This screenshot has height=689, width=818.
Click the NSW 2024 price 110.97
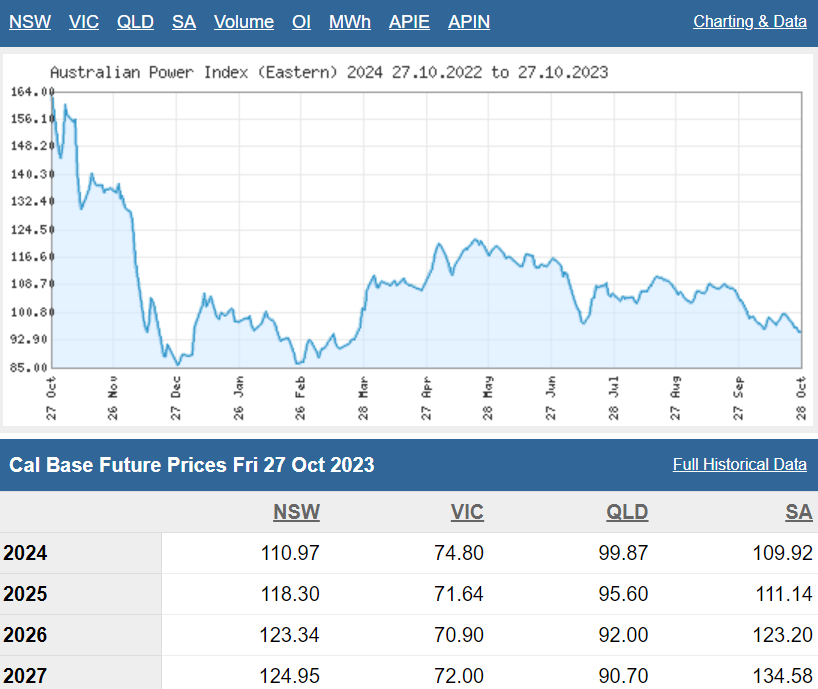pos(288,553)
